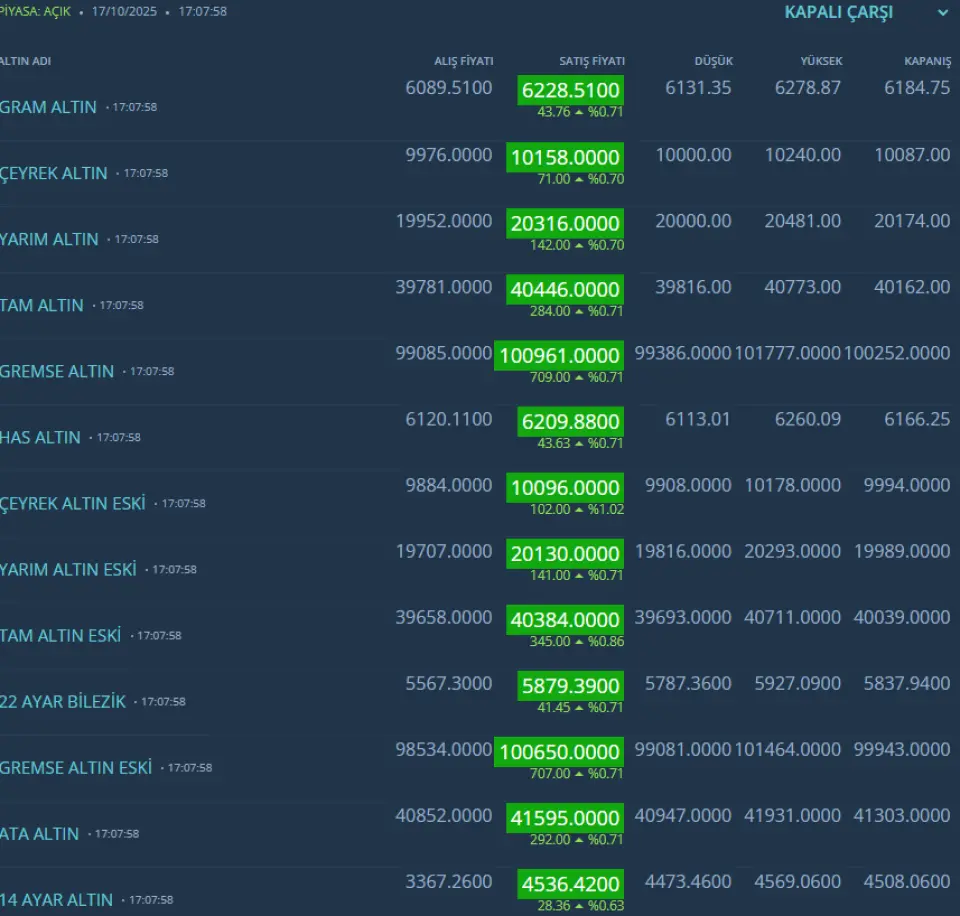Image resolution: width=960 pixels, height=916 pixels.
Task: Open the GREMSE ALTIN ESKİ row
Action: [76, 767]
